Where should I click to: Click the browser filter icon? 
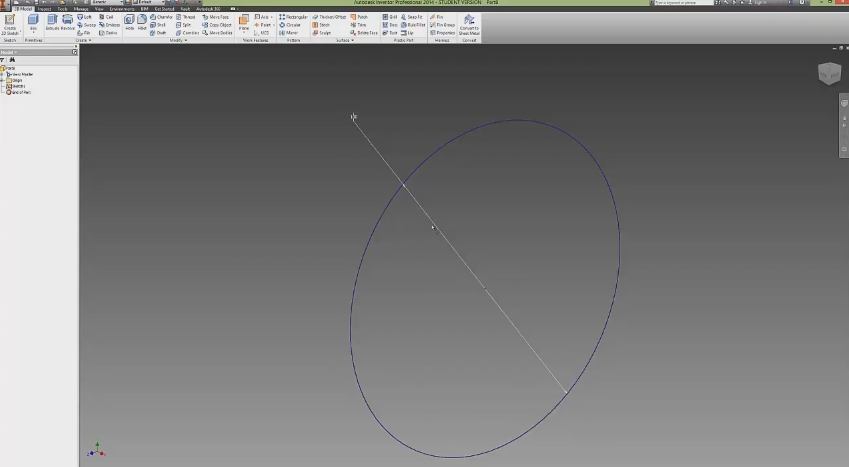(x=3, y=60)
